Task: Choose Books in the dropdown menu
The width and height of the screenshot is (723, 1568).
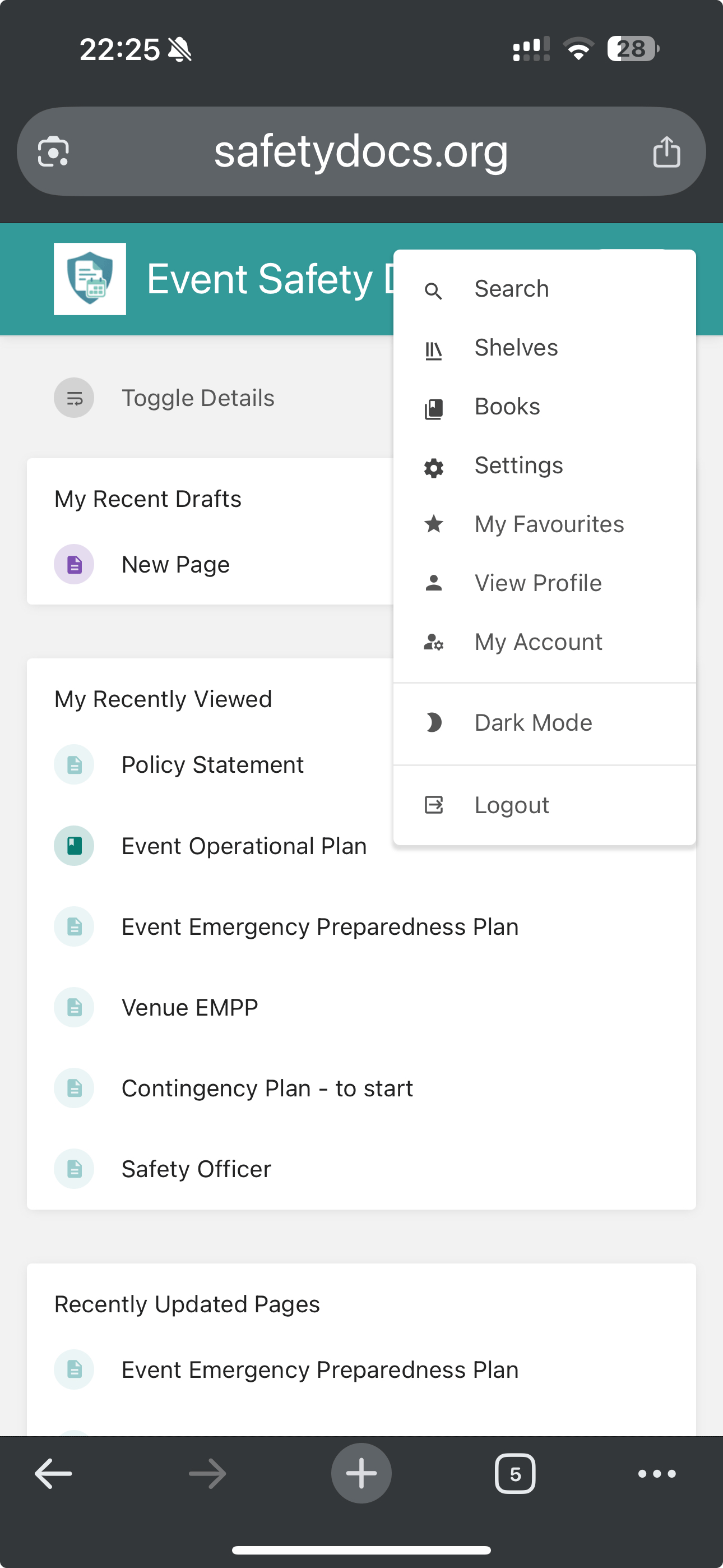Action: click(545, 407)
